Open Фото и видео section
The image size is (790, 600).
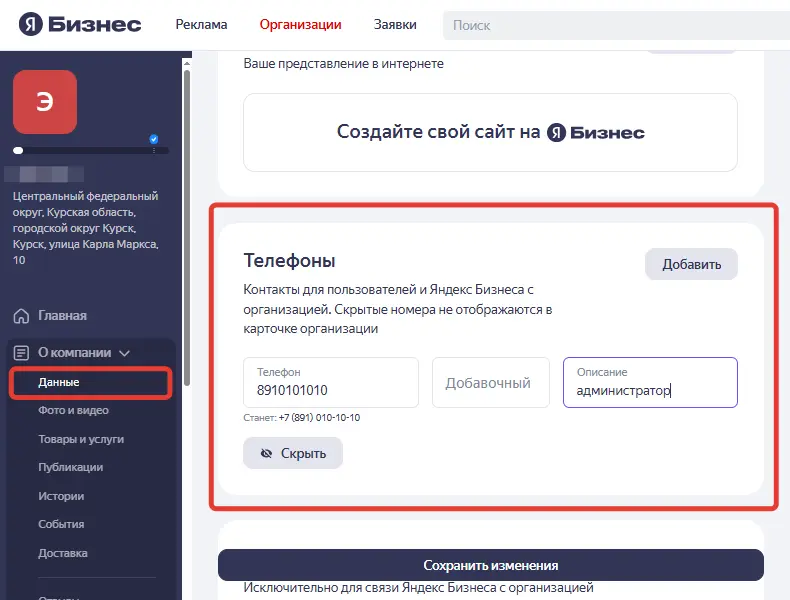coord(74,410)
